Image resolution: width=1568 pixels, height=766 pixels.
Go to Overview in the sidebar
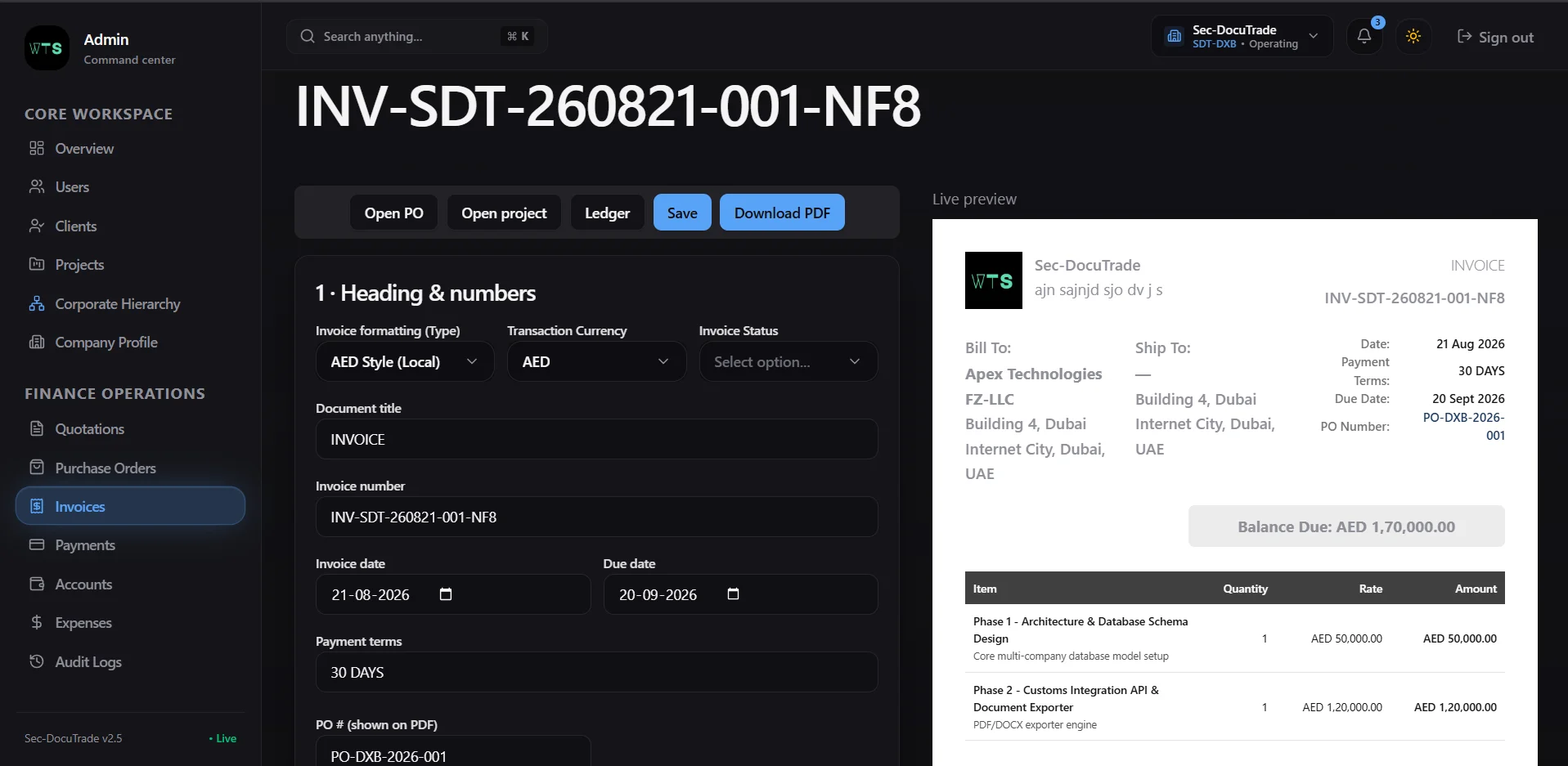pyautogui.click(x=131, y=148)
